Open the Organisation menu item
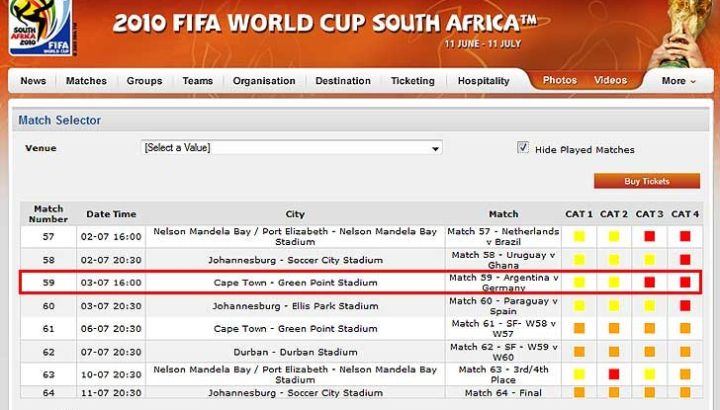 pos(264,81)
